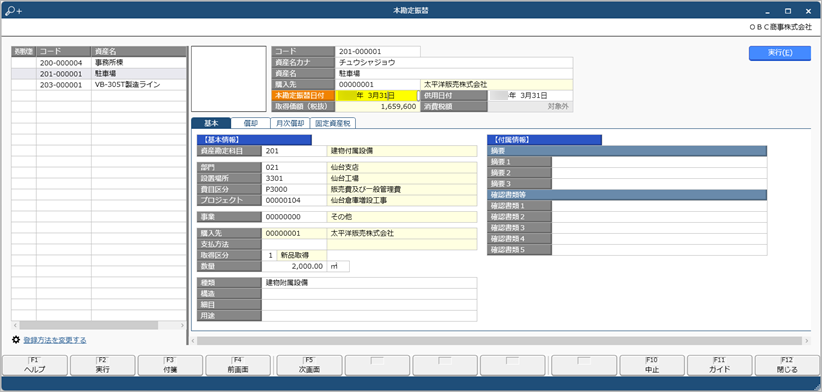Click the magnifier zoom icon in title bar
The width and height of the screenshot is (822, 392).
coord(13,10)
